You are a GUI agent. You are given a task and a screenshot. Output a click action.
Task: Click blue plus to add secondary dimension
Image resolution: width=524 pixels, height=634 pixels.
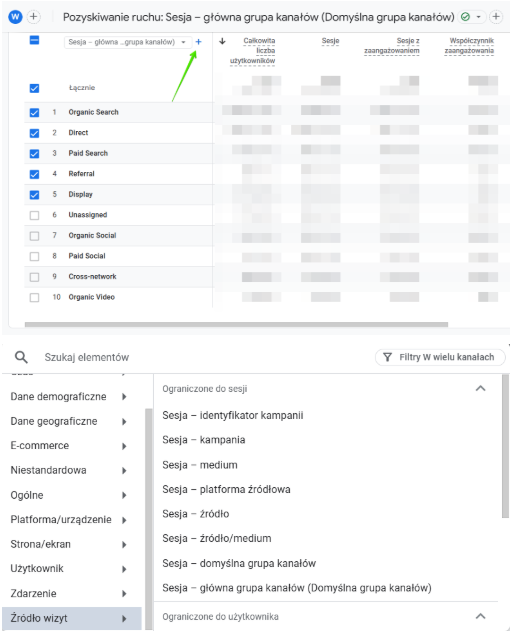[198, 42]
